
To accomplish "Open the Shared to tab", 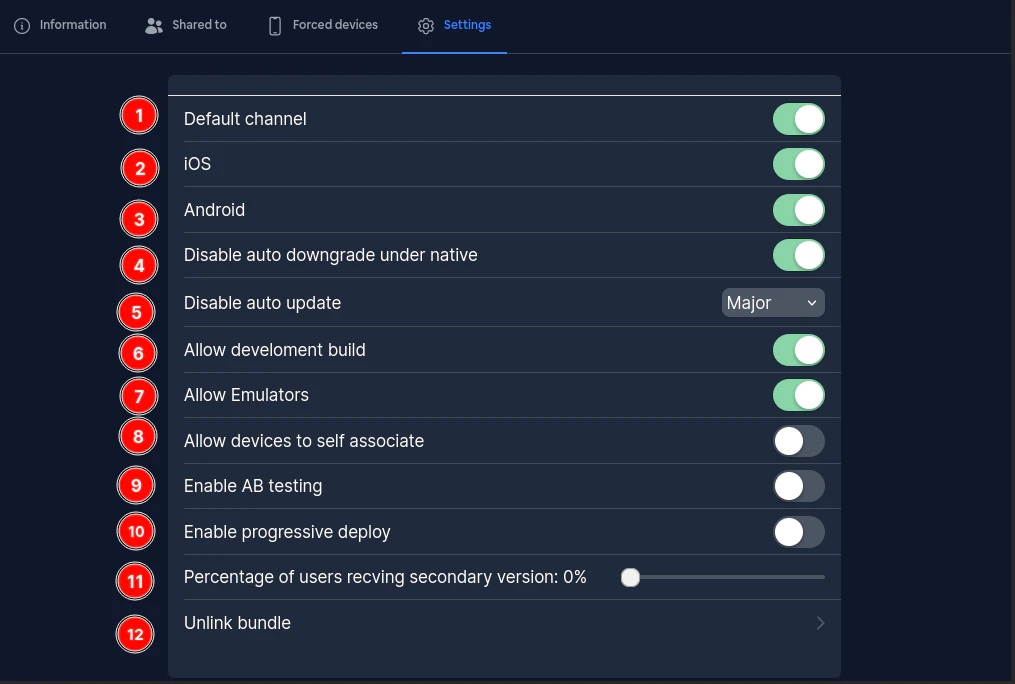I will [x=199, y=25].
